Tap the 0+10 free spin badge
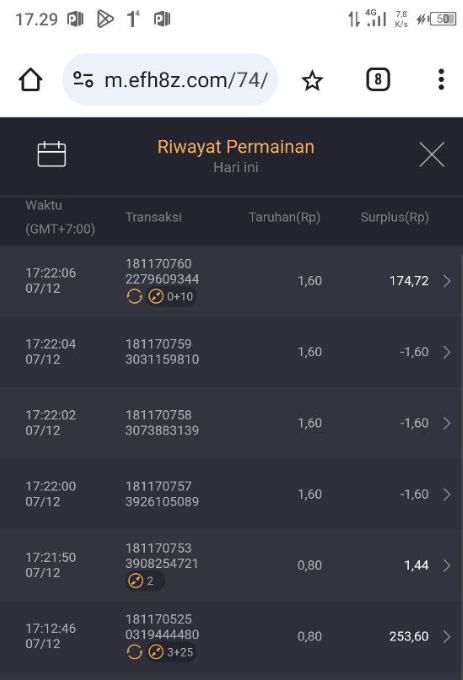This screenshot has height=680, width=463. (x=170, y=297)
